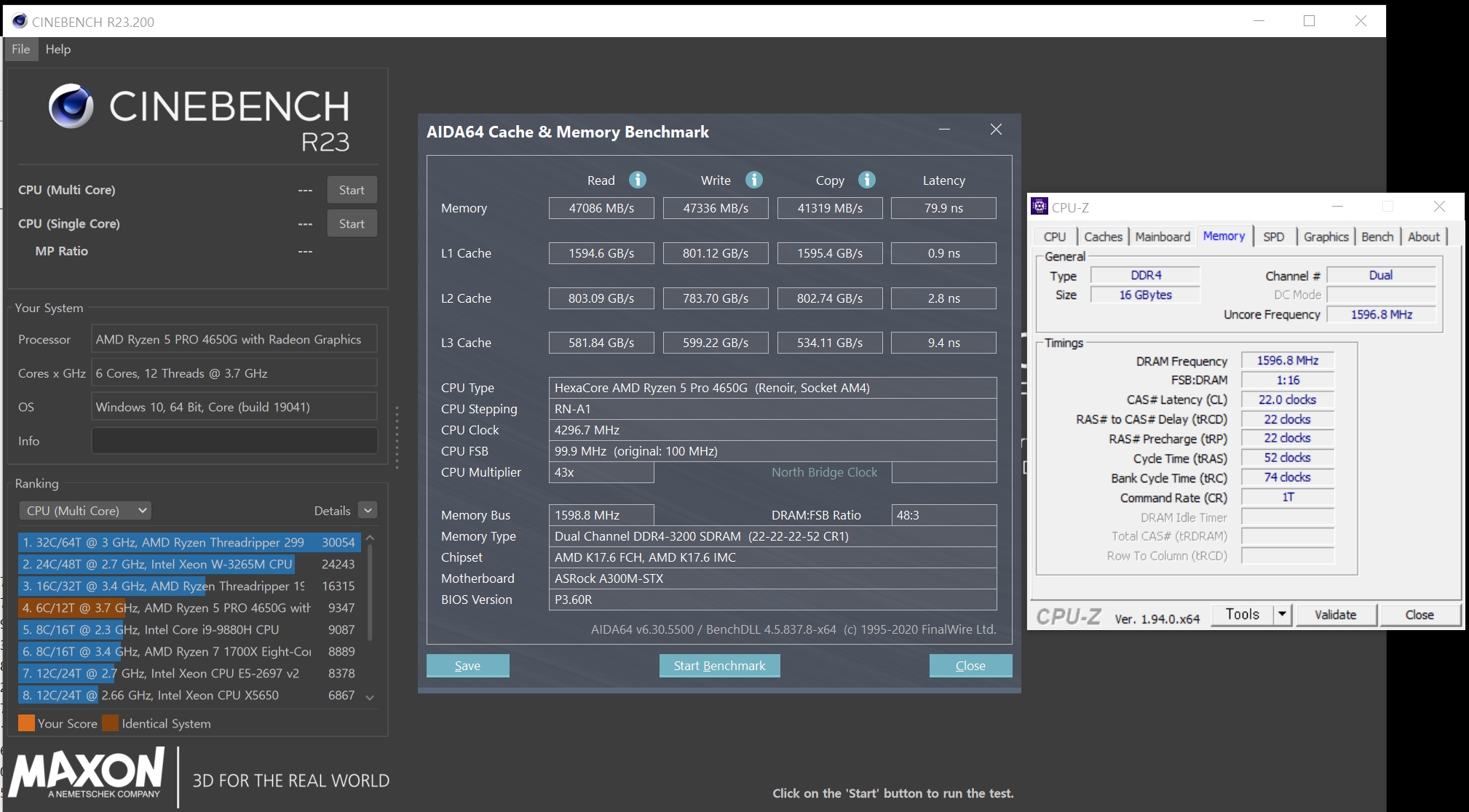Minimize the AIDA64 benchmark window

[944, 130]
